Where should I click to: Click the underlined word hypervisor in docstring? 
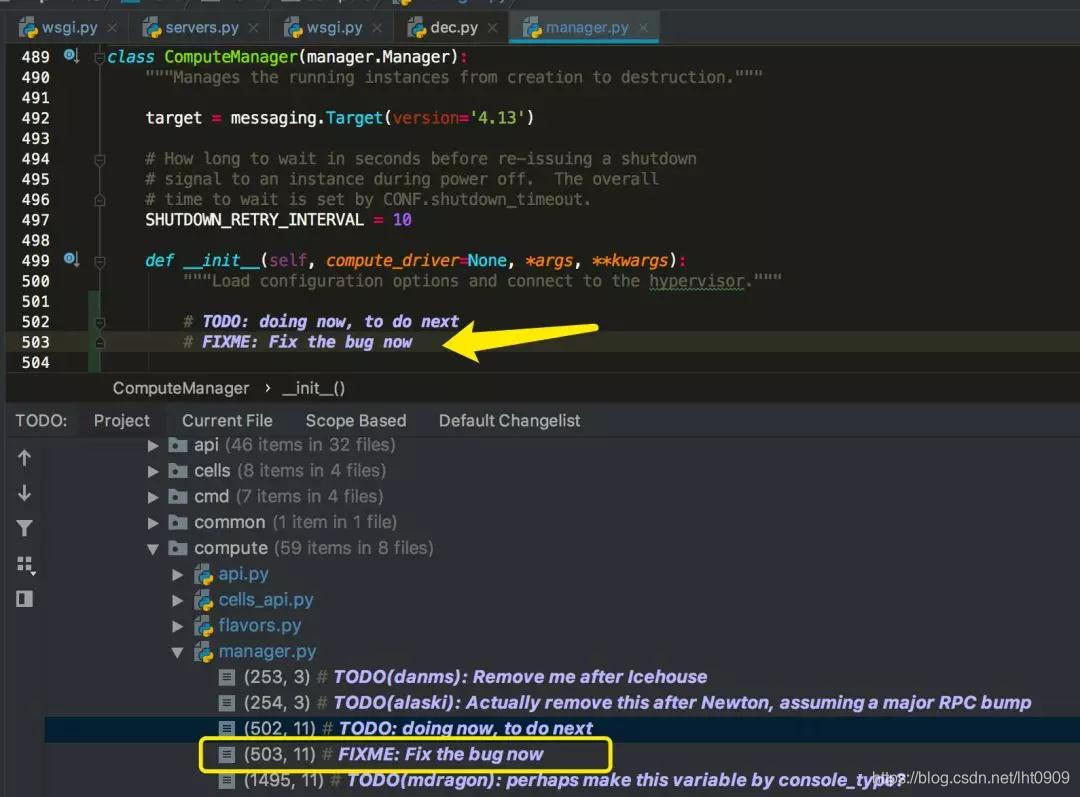[696, 282]
